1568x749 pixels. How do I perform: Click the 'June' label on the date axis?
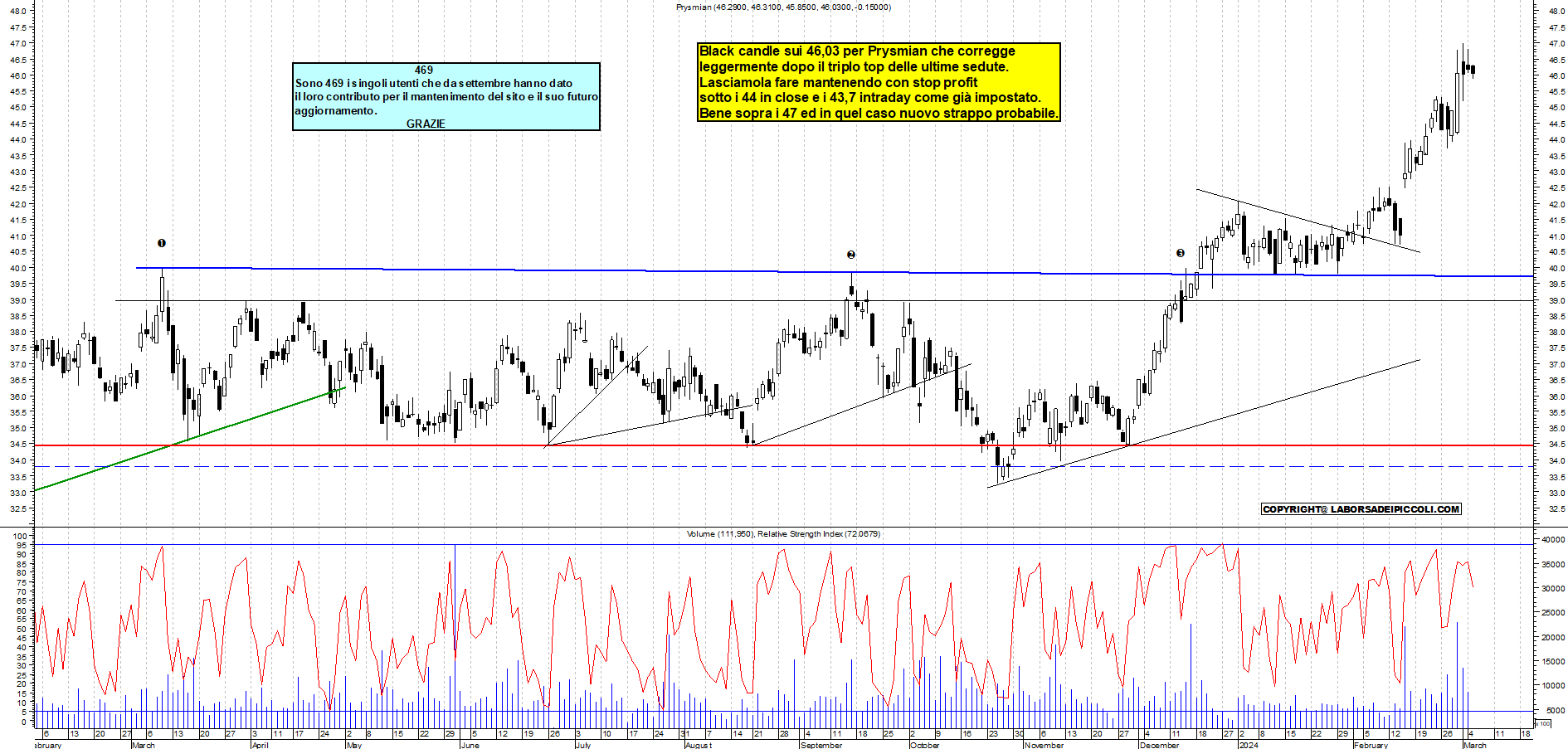470,745
